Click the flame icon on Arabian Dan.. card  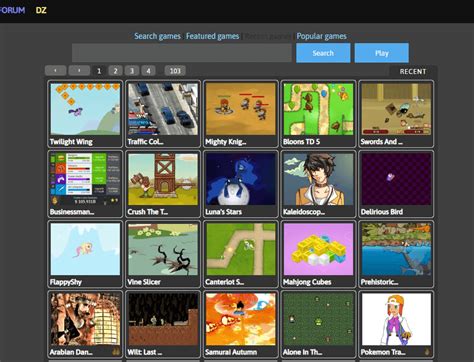[116, 351]
